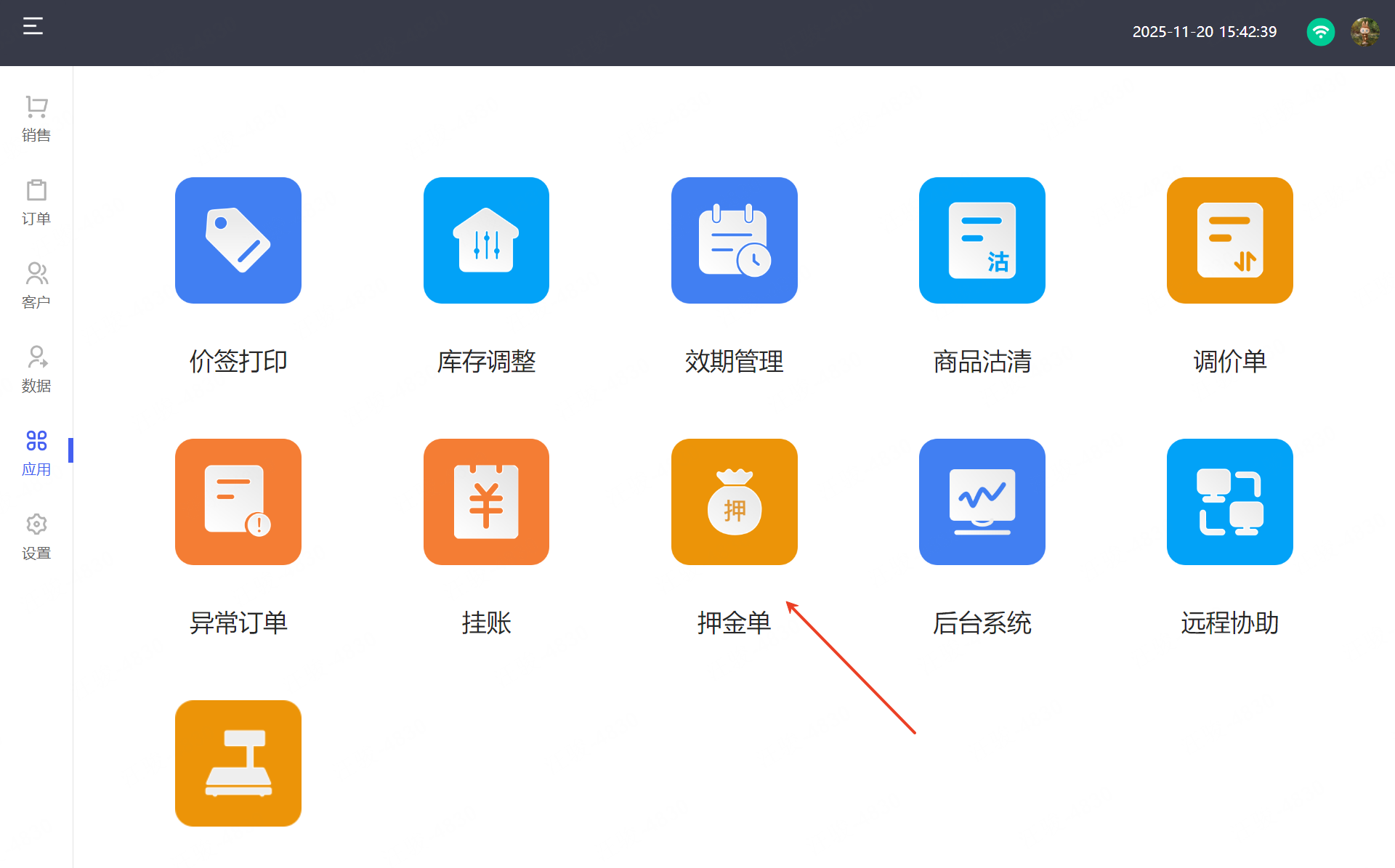Switch to the 销售 sales tab
This screenshot has width=1395, height=868.
36,119
